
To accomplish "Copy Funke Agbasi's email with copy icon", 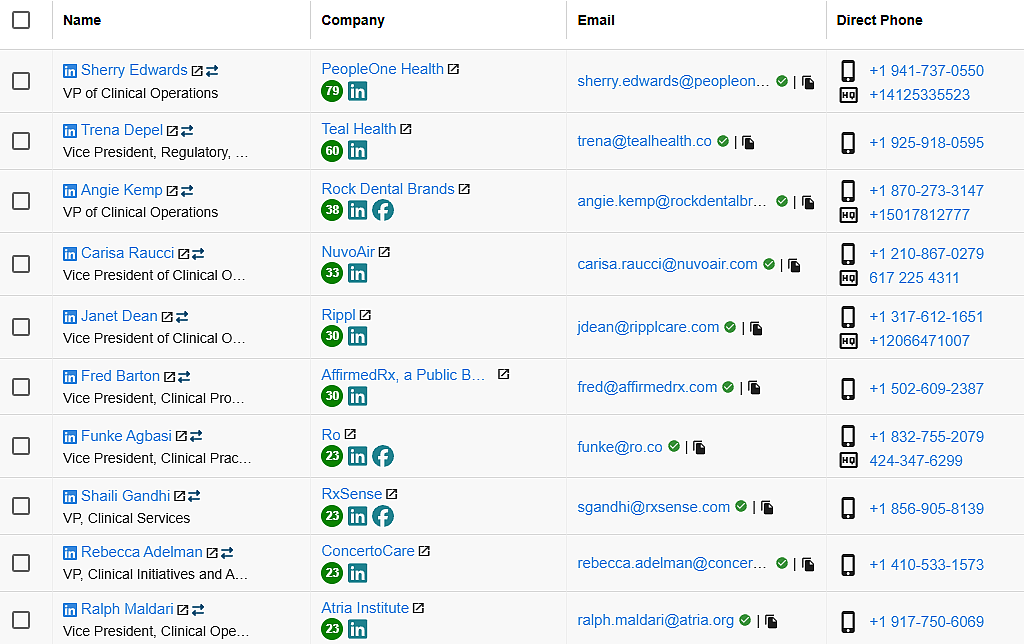I will [x=699, y=448].
